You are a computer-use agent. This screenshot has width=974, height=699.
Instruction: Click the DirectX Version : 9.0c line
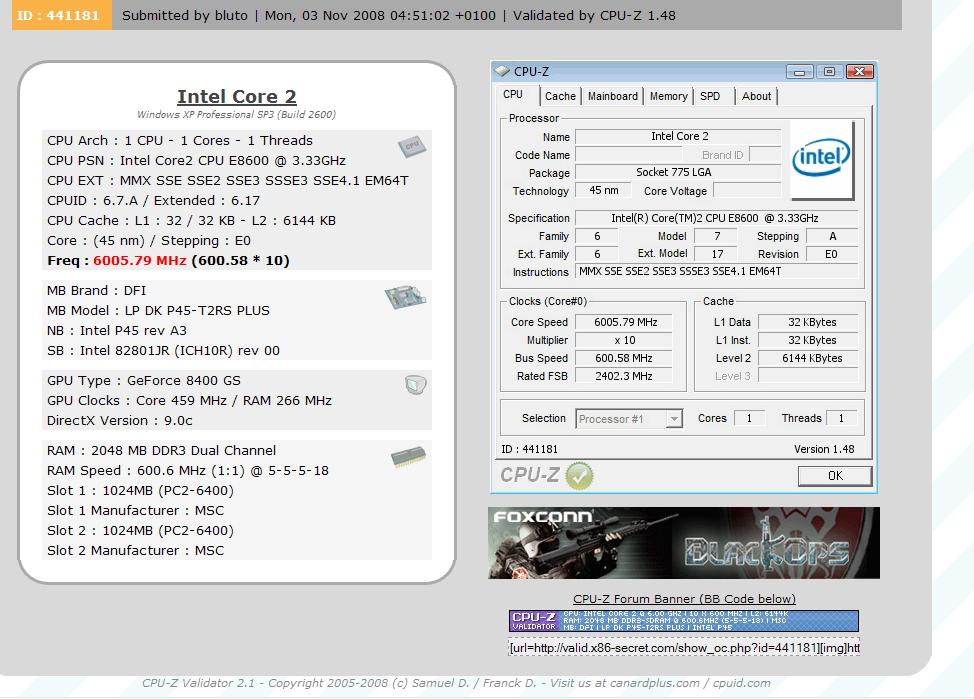[x=120, y=421]
